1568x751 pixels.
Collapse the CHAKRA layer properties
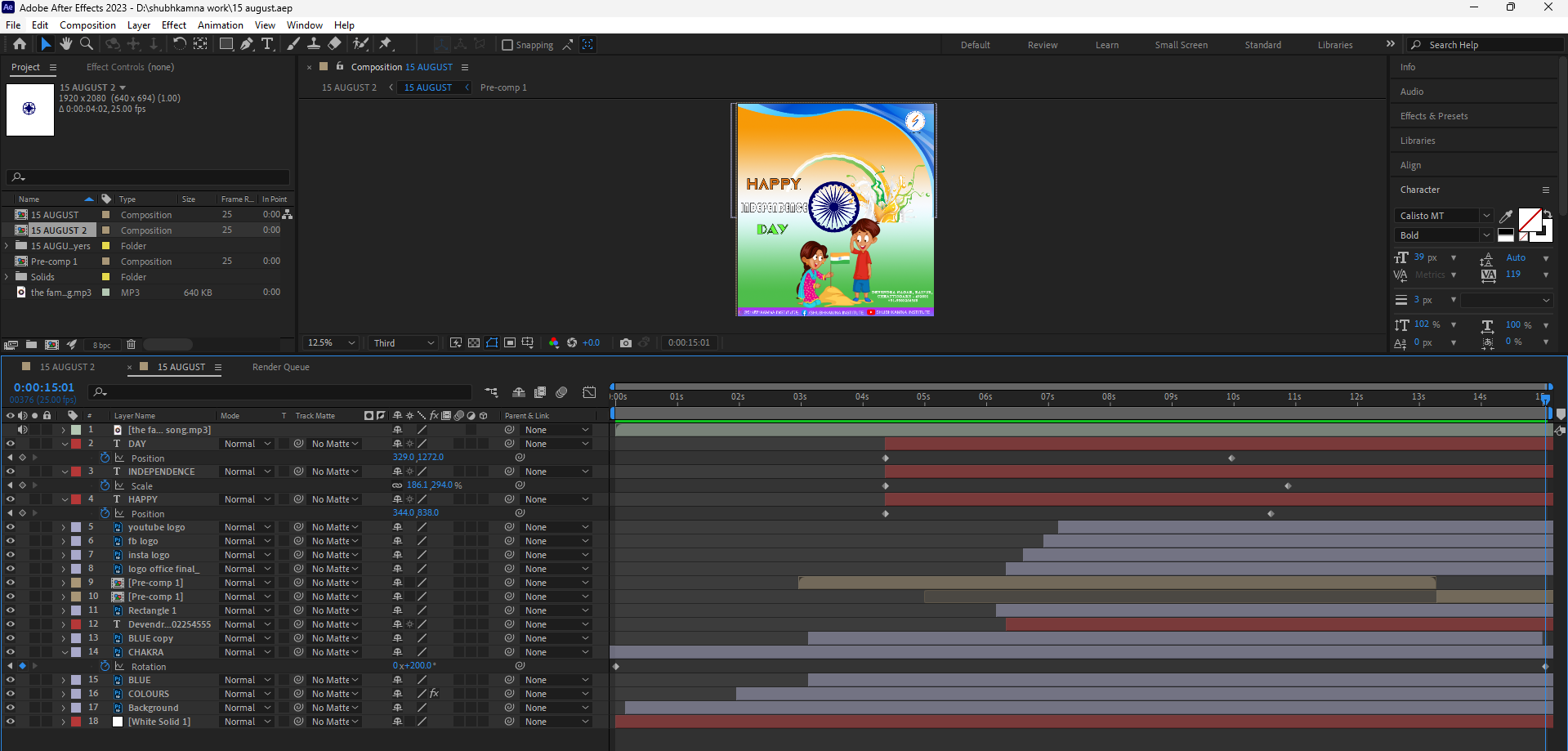click(65, 652)
